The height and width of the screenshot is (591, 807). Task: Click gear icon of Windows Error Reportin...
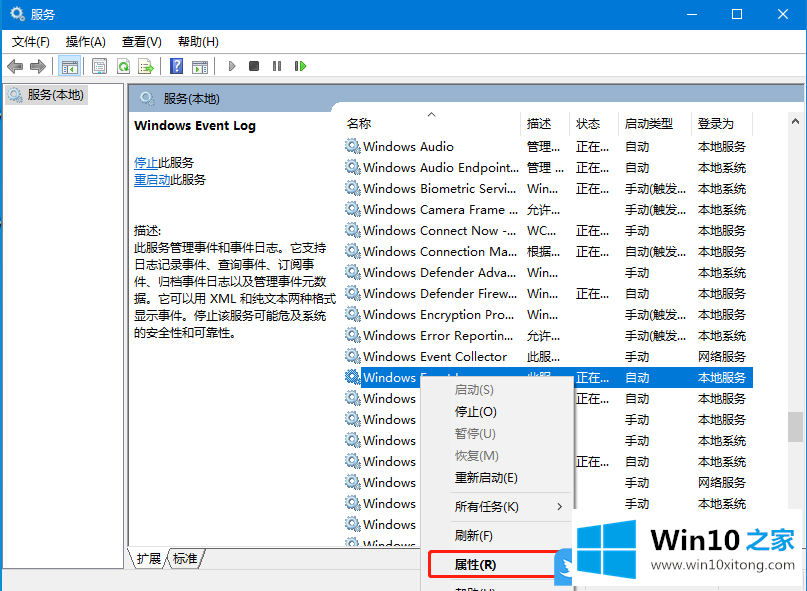tap(353, 335)
